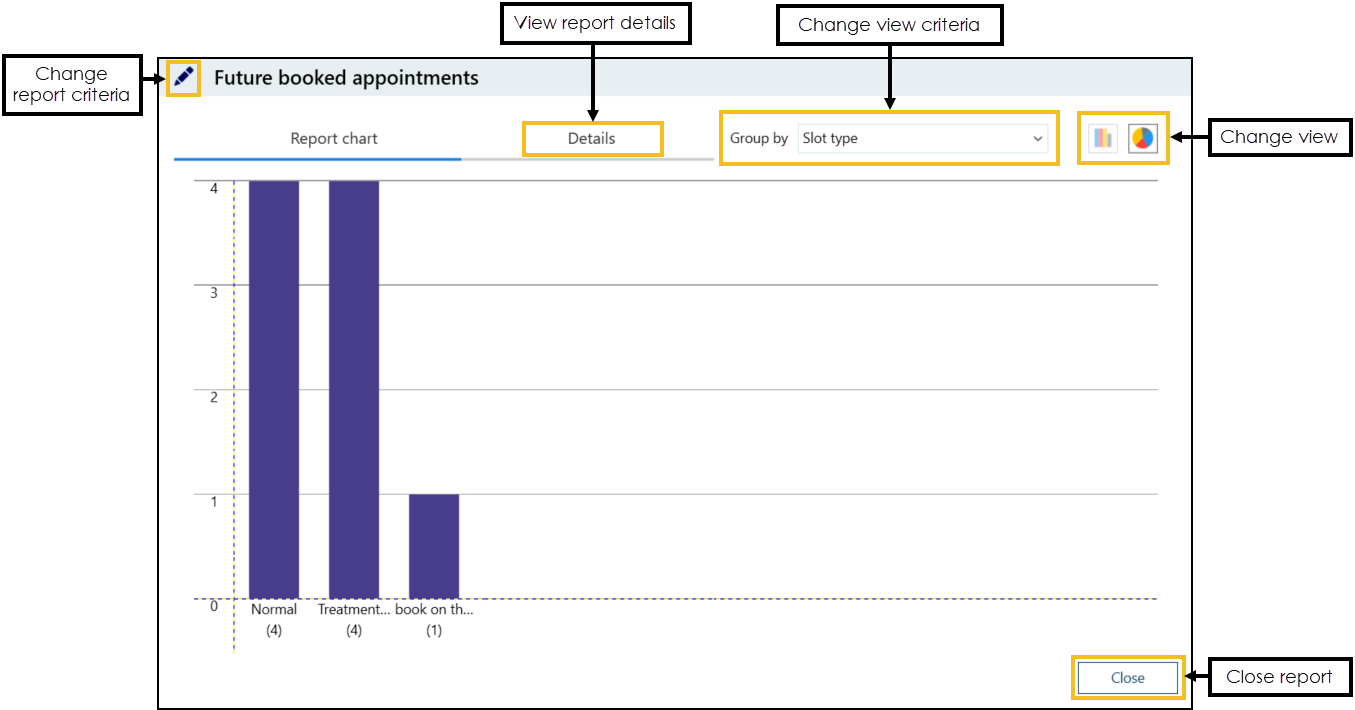Select the Report chart tab

click(334, 139)
